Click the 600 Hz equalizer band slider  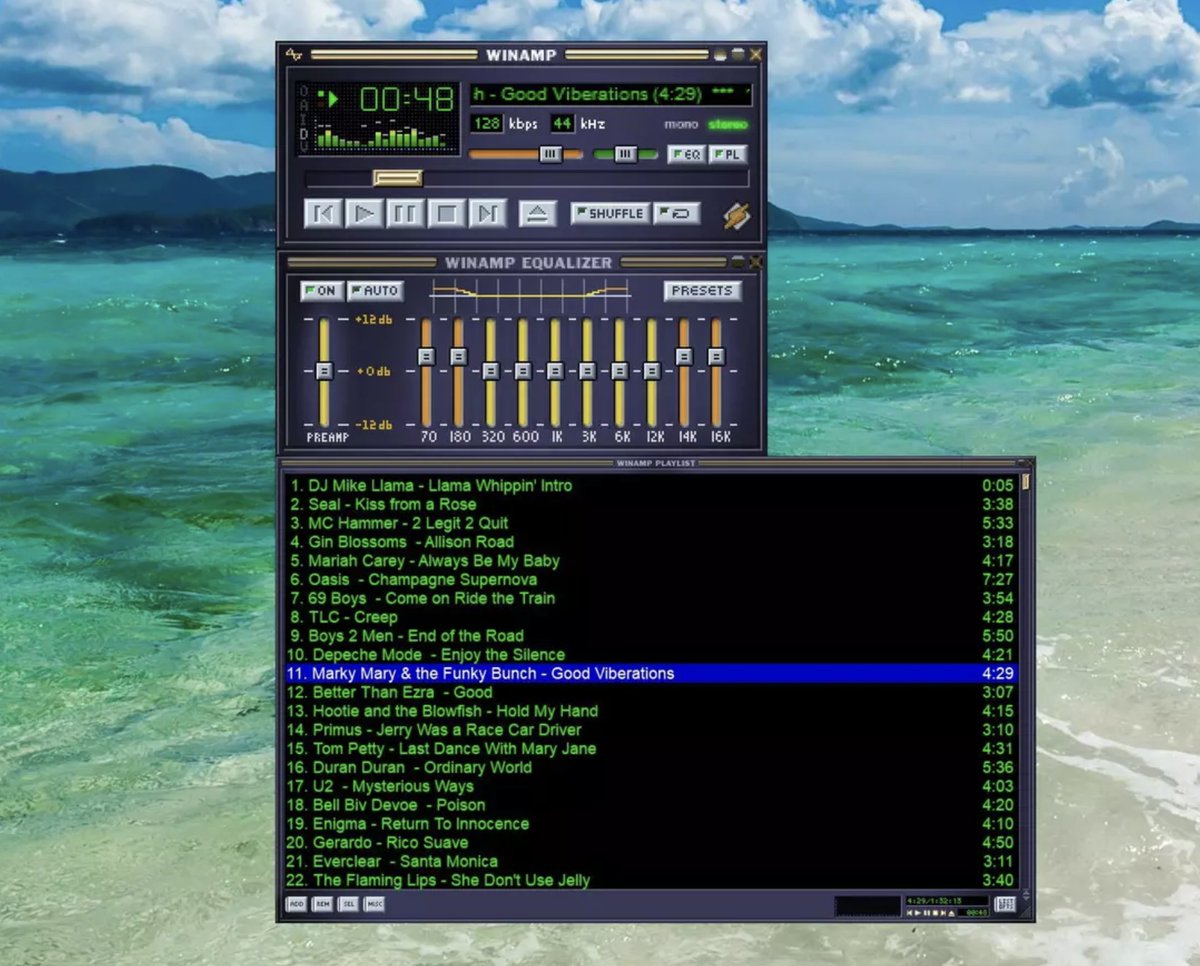tap(523, 371)
